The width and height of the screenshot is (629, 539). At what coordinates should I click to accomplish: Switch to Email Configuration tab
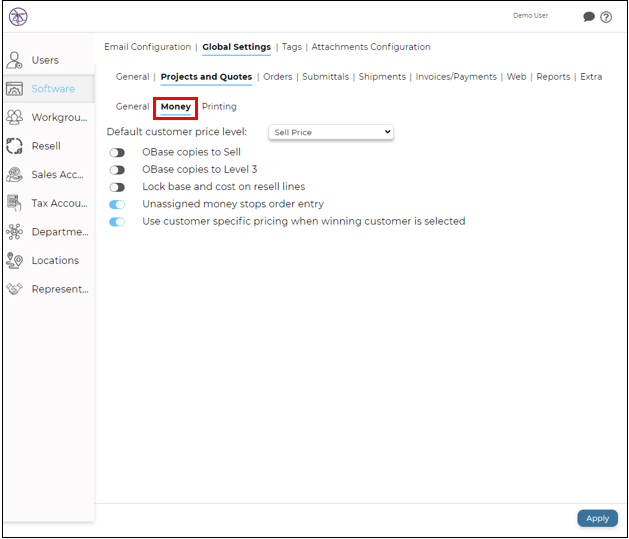[x=148, y=47]
